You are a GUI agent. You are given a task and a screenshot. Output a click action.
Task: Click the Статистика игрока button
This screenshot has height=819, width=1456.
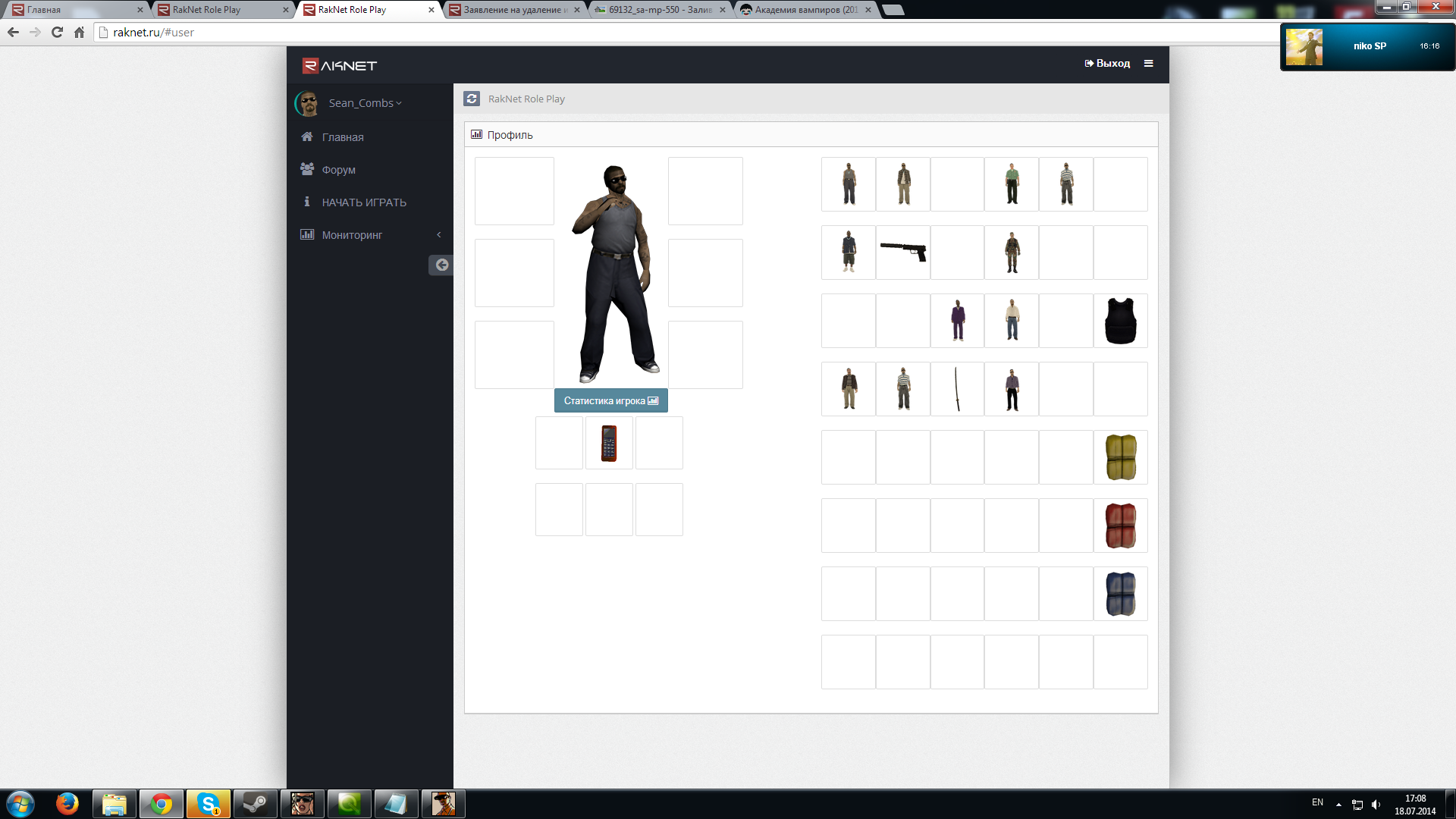[x=611, y=400]
